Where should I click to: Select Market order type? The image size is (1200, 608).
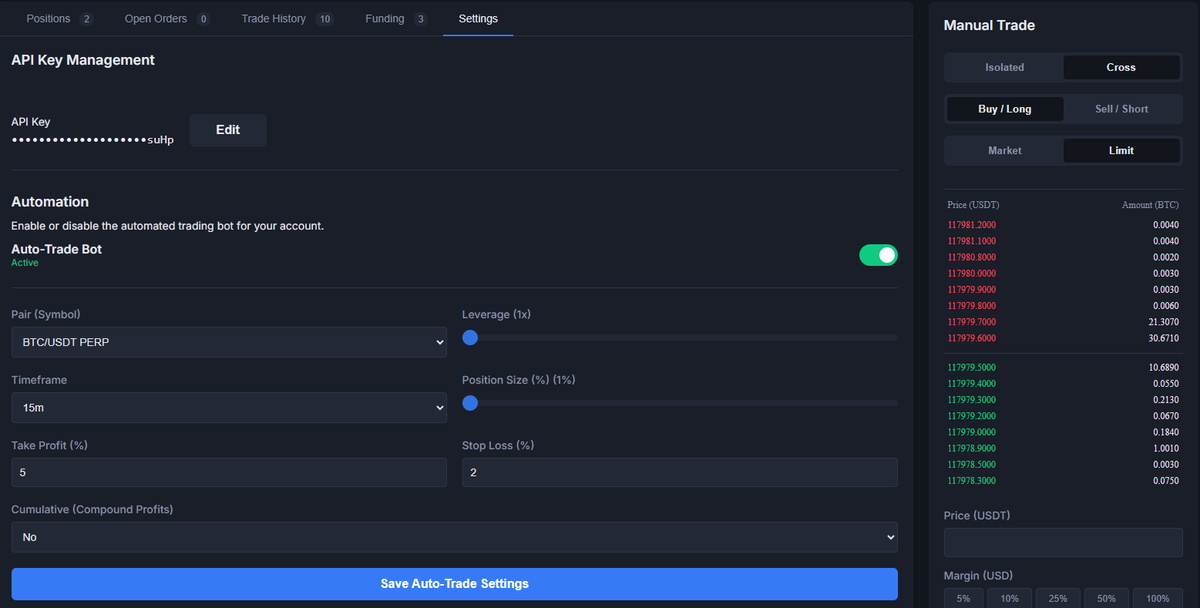(1005, 150)
